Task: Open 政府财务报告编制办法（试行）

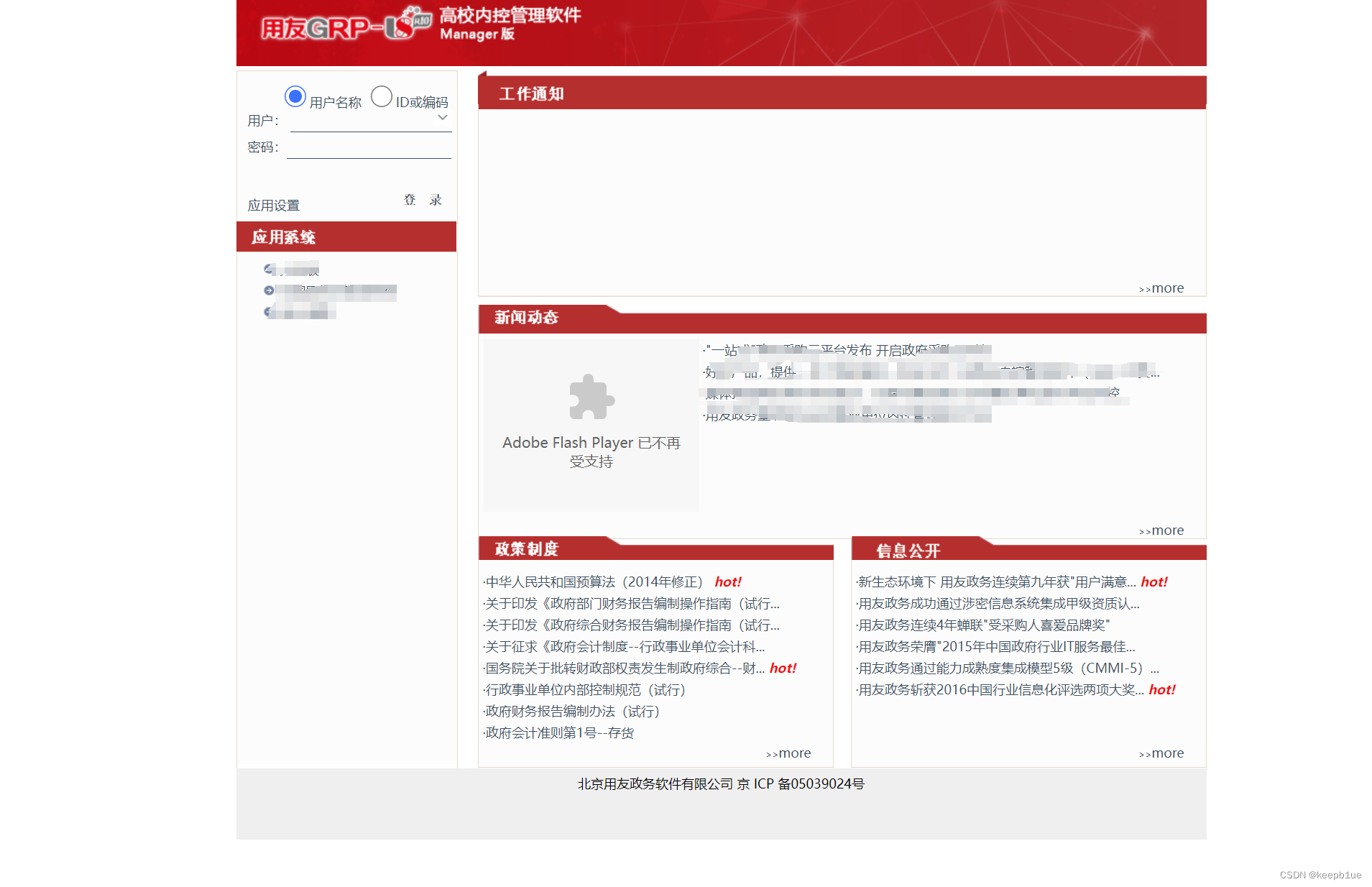Action: [573, 712]
